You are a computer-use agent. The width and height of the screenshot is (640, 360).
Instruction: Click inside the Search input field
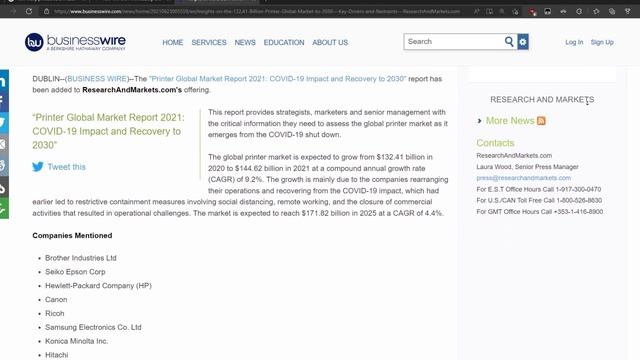click(x=453, y=42)
